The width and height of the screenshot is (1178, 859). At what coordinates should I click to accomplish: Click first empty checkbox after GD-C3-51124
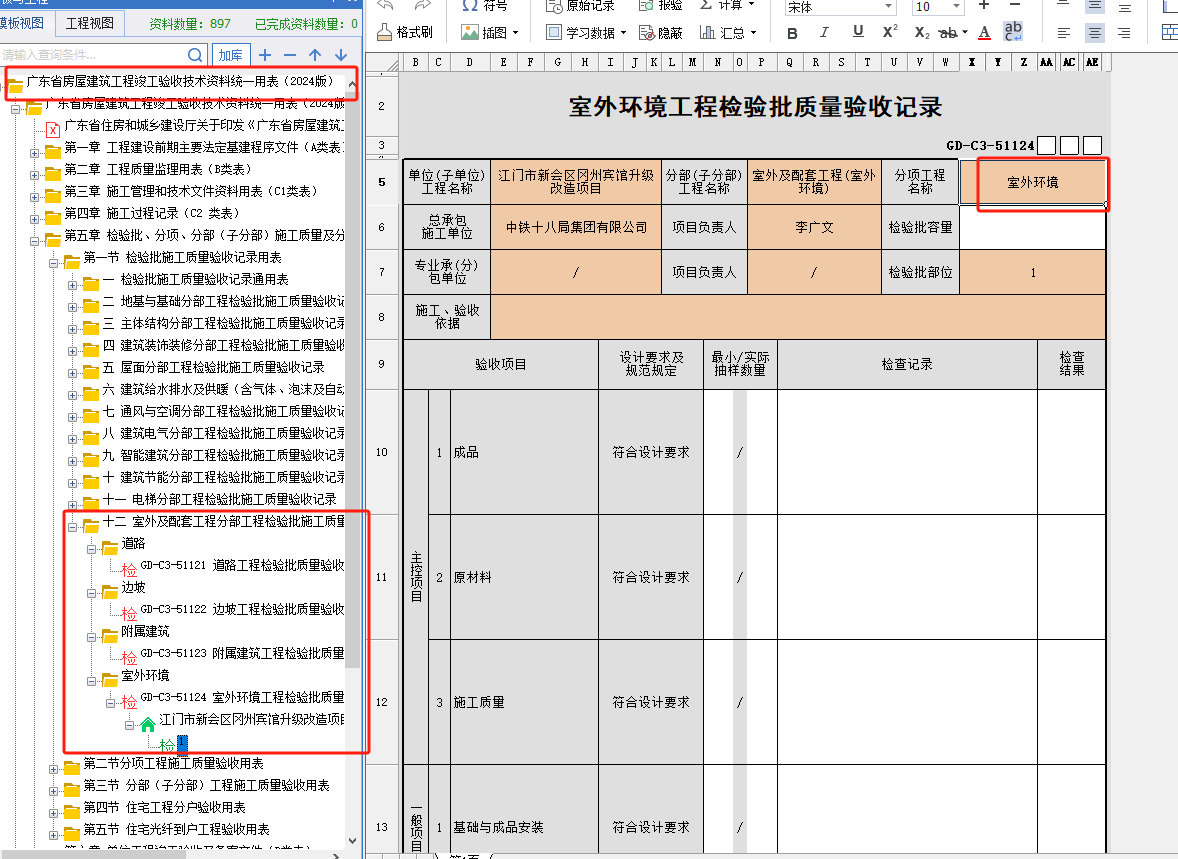coord(1047,146)
